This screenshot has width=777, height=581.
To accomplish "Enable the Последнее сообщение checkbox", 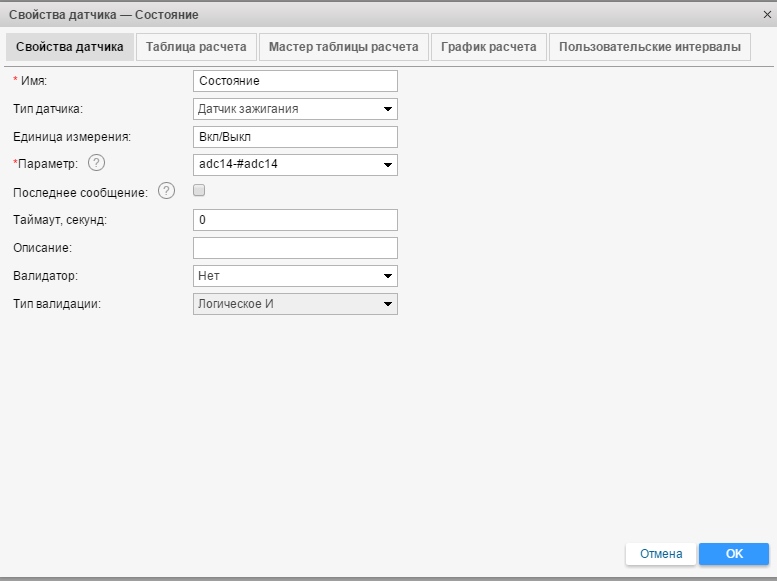I will coord(199,191).
